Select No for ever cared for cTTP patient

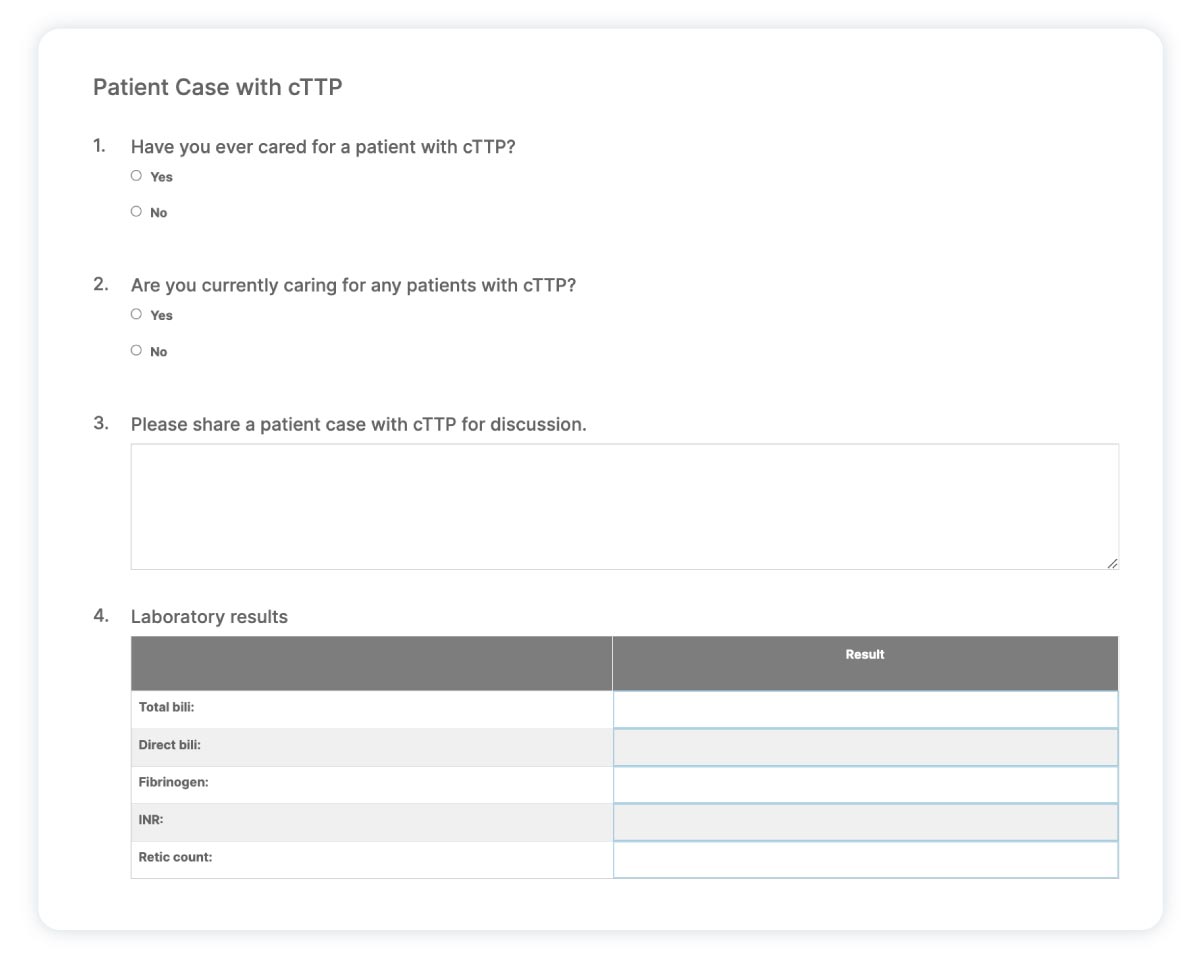coord(136,212)
